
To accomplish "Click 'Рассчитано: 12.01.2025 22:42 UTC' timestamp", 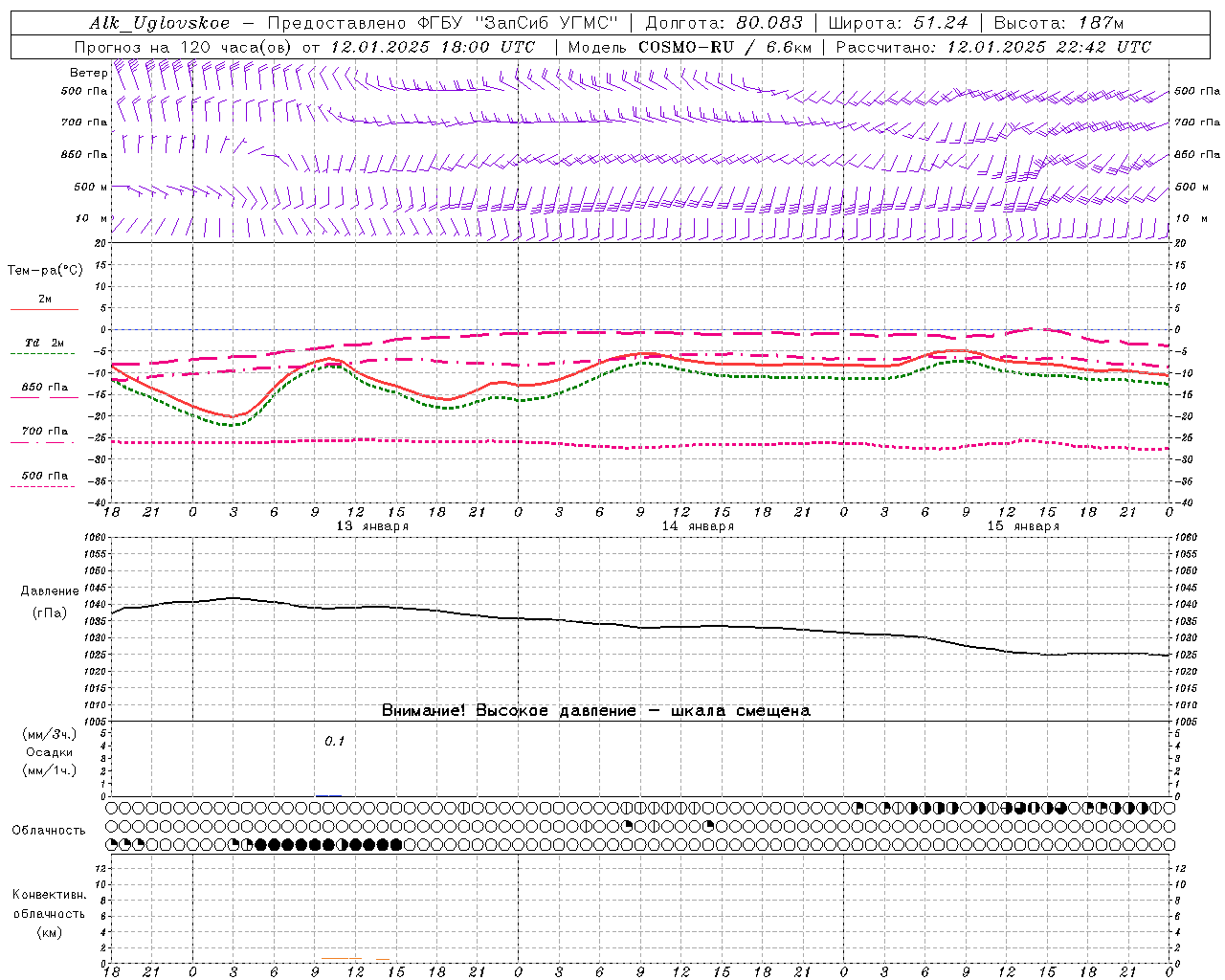I will coord(993,47).
